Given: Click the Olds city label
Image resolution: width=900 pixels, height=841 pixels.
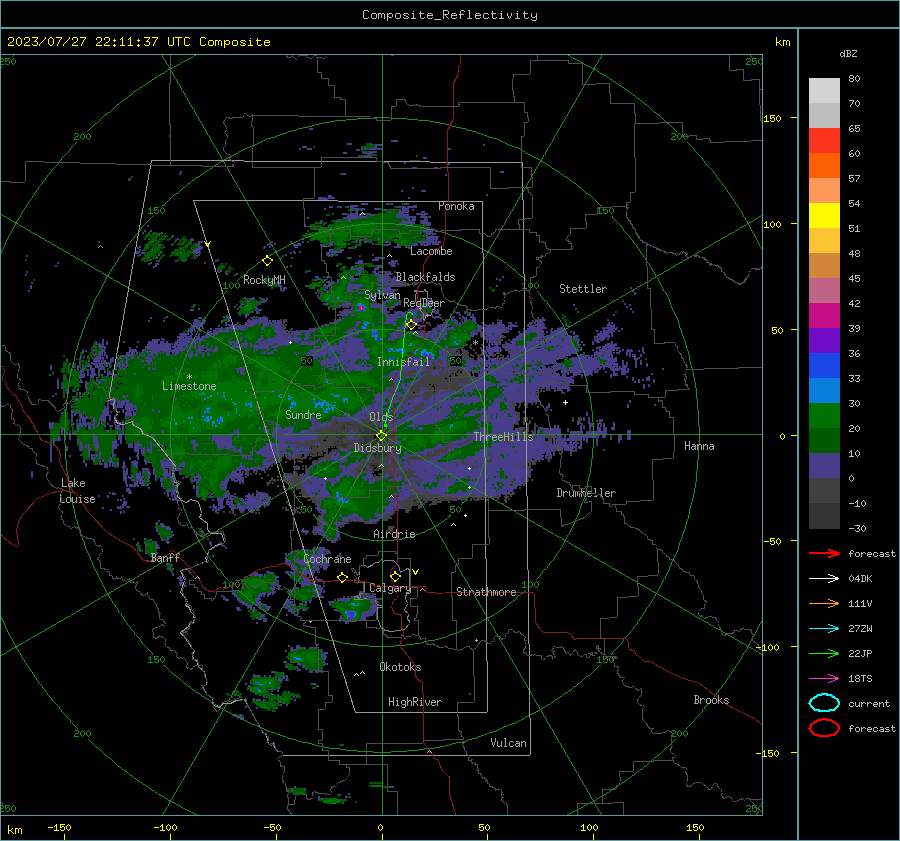Looking at the screenshot, I should pyautogui.click(x=381, y=417).
